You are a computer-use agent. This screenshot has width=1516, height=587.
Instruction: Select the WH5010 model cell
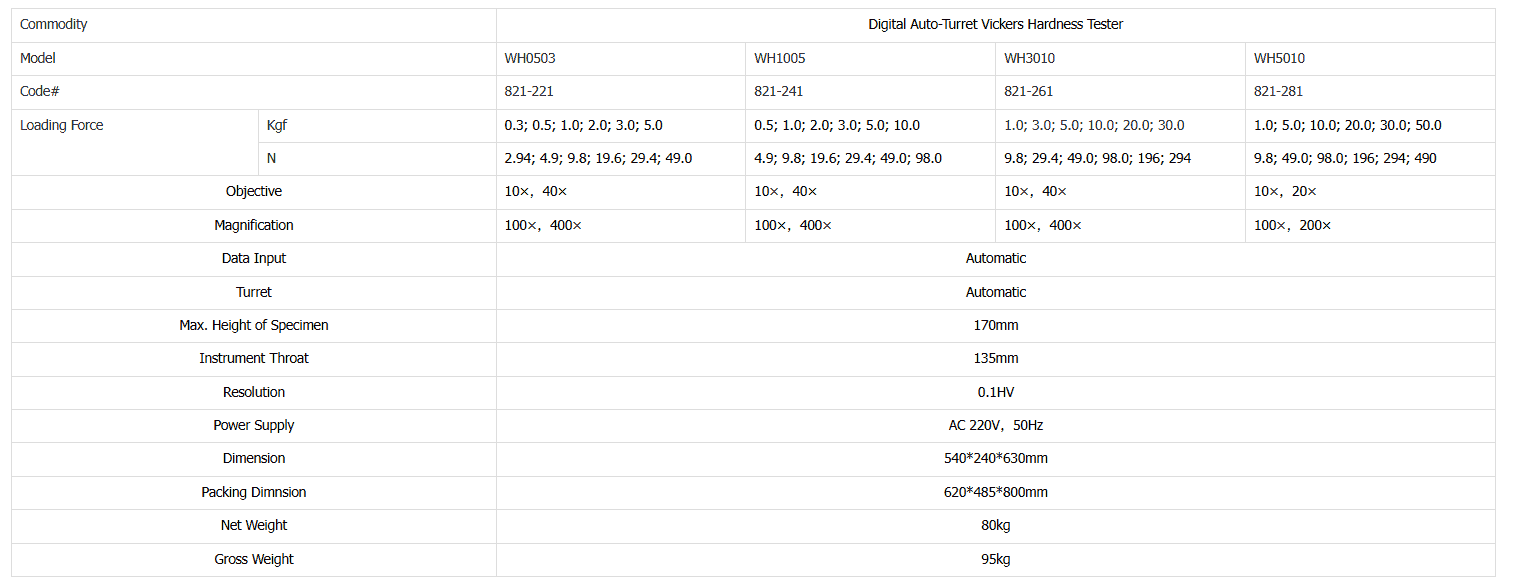point(1280,59)
